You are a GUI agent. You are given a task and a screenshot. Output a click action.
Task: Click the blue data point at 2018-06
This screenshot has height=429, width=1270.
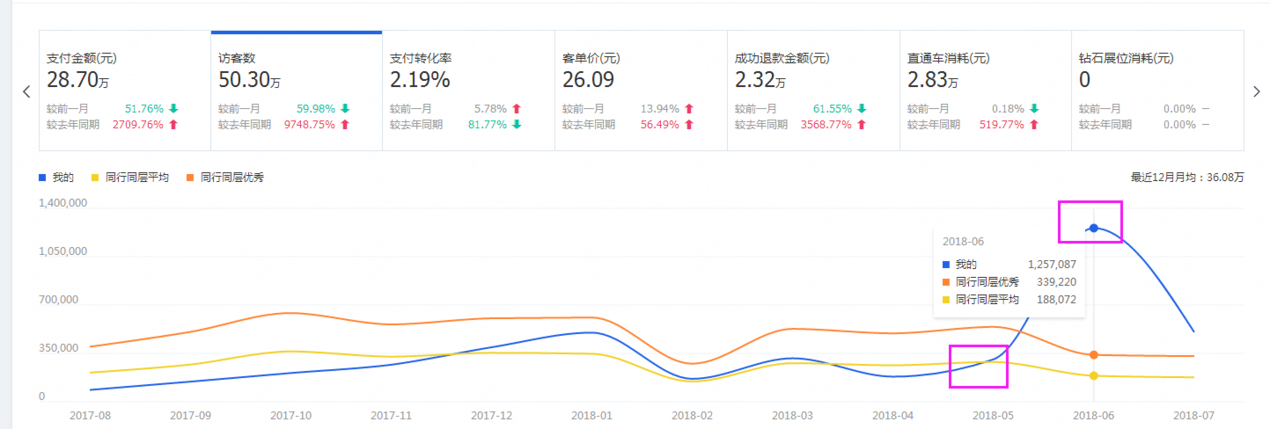(x=1094, y=228)
